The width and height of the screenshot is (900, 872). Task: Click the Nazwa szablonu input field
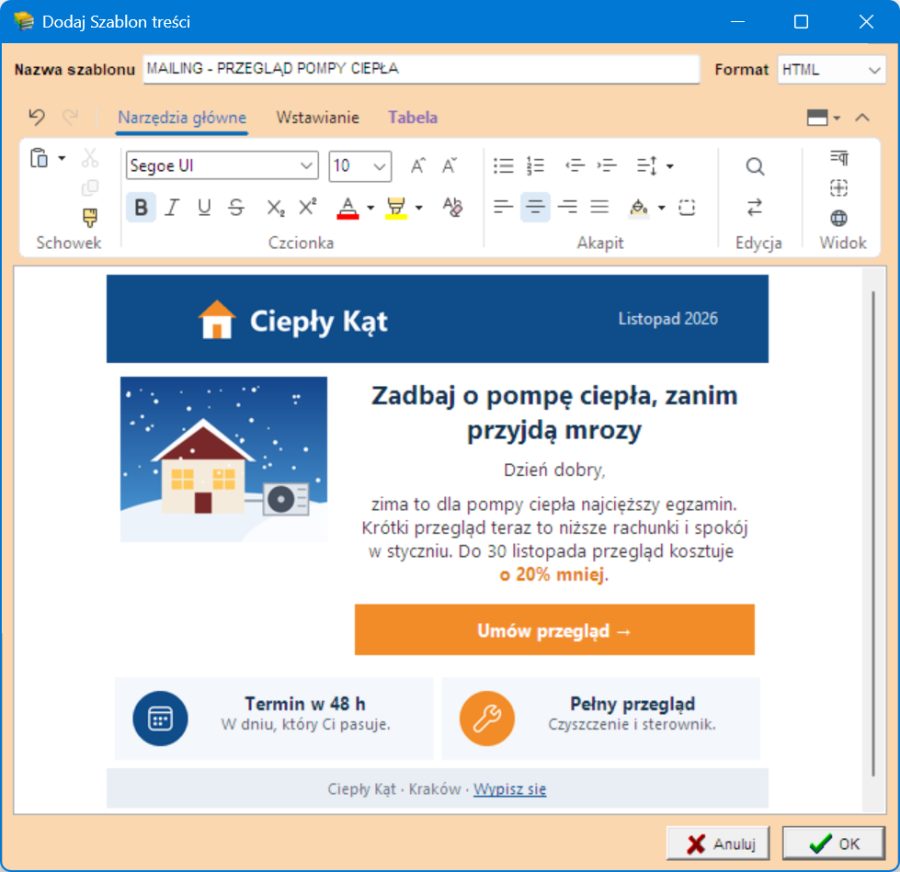click(421, 69)
